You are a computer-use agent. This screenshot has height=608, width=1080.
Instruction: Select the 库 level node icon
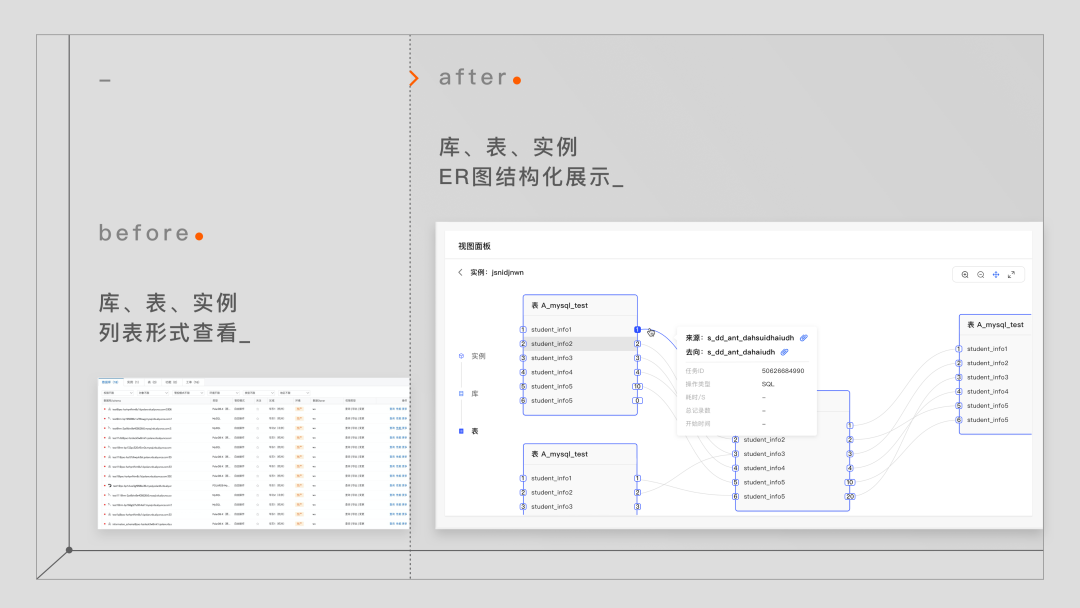461,394
